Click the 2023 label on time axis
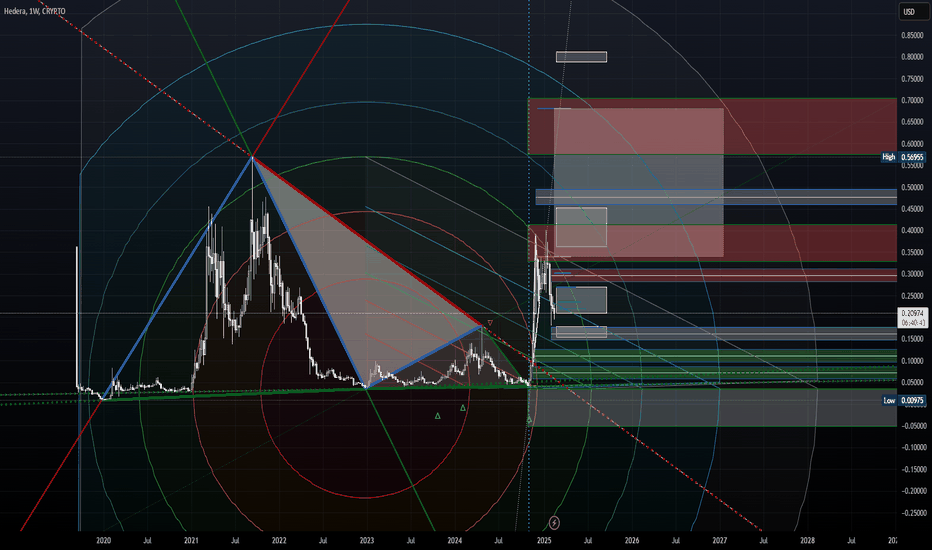The image size is (932, 550). 367,540
